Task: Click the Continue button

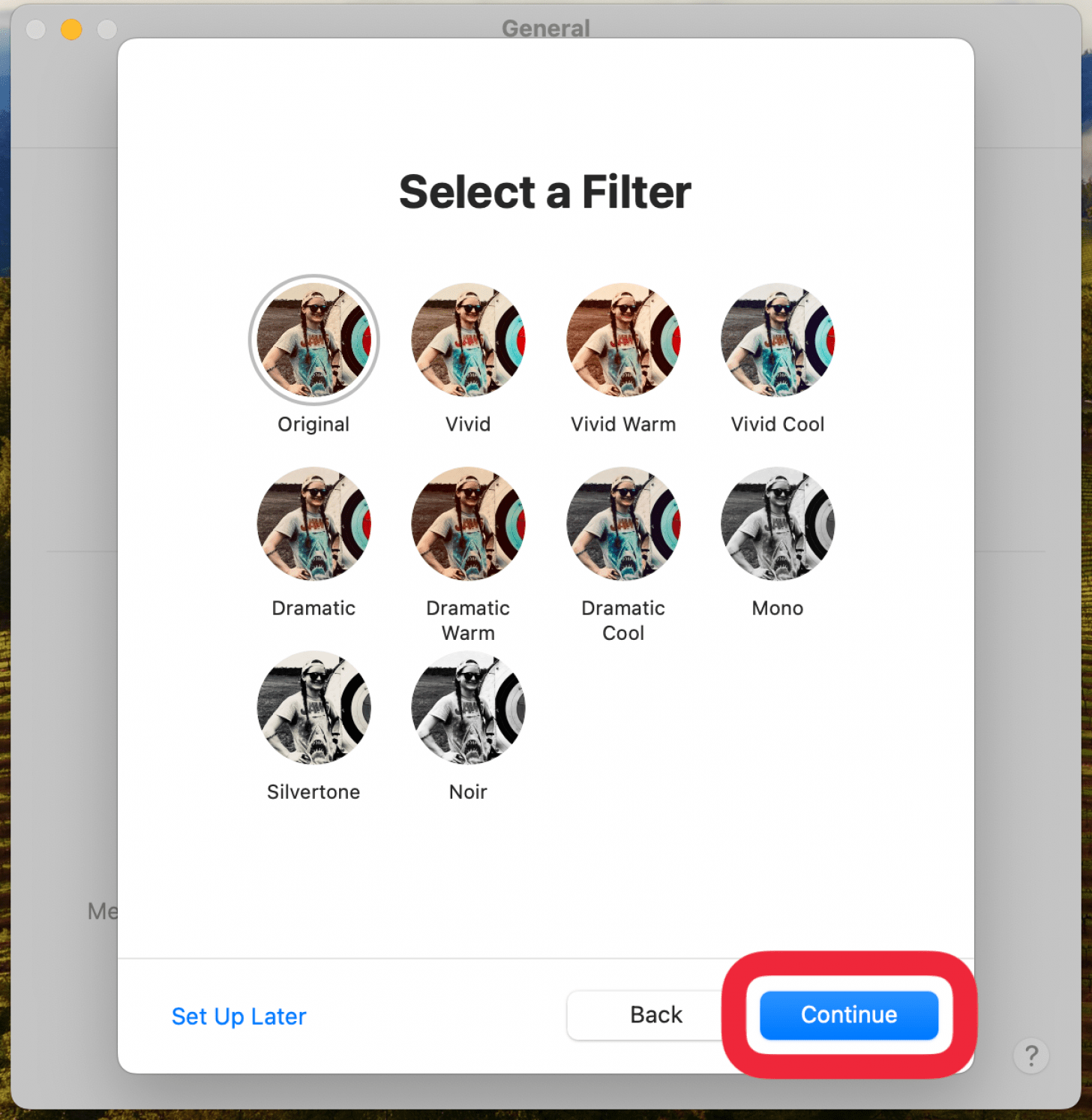Action: (848, 1015)
